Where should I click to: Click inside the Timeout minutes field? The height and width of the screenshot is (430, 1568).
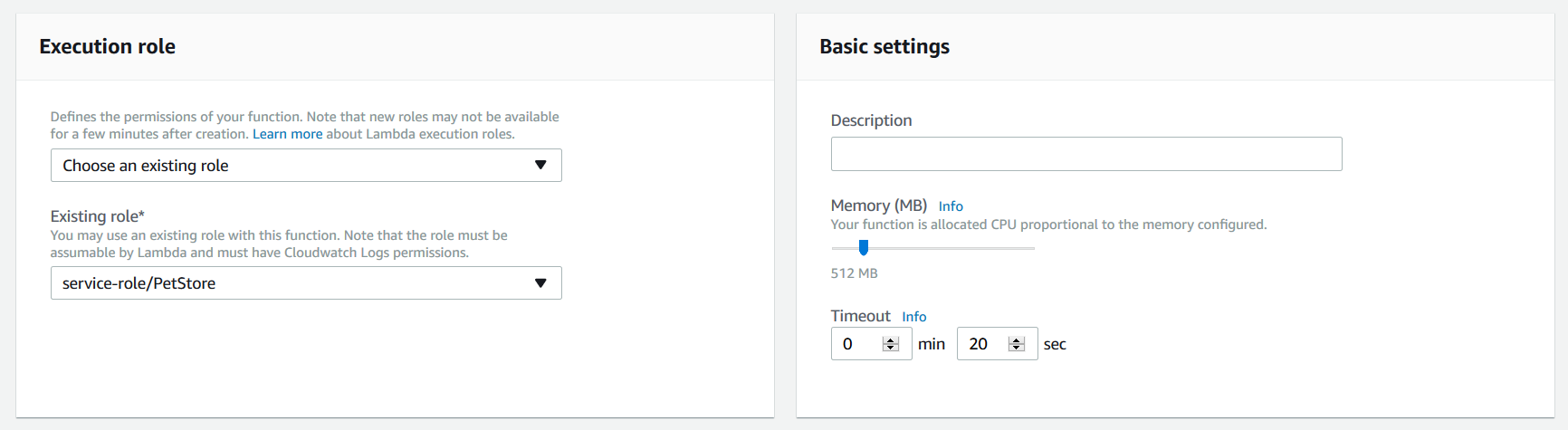(x=856, y=344)
